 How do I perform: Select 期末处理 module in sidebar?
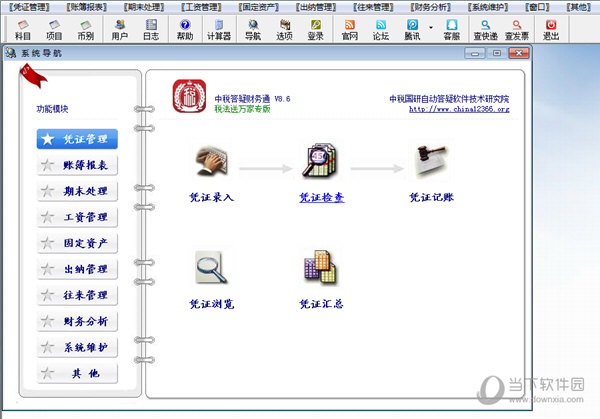point(77,191)
